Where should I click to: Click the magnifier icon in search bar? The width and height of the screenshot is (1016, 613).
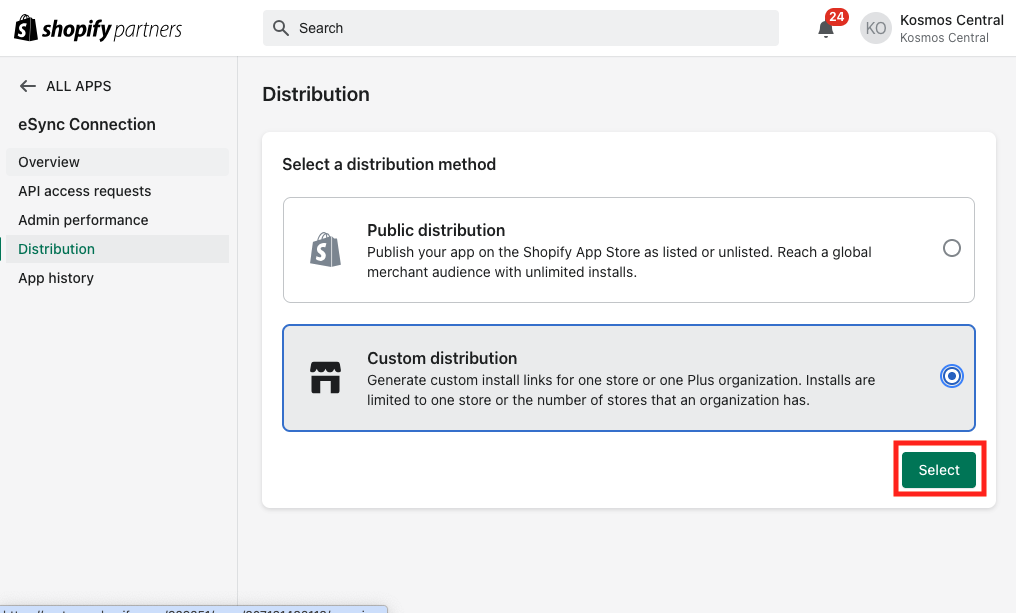pyautogui.click(x=281, y=28)
